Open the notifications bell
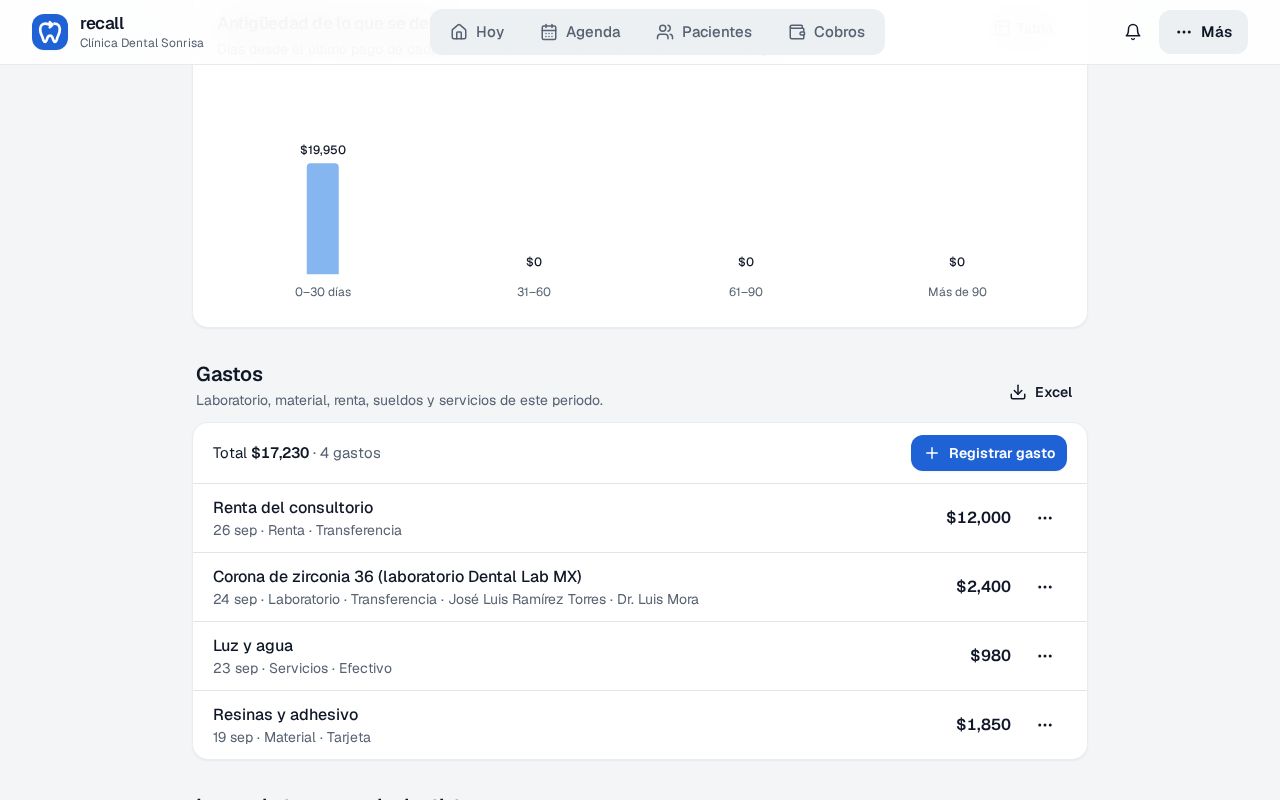Viewport: 1280px width, 800px height. point(1133,32)
